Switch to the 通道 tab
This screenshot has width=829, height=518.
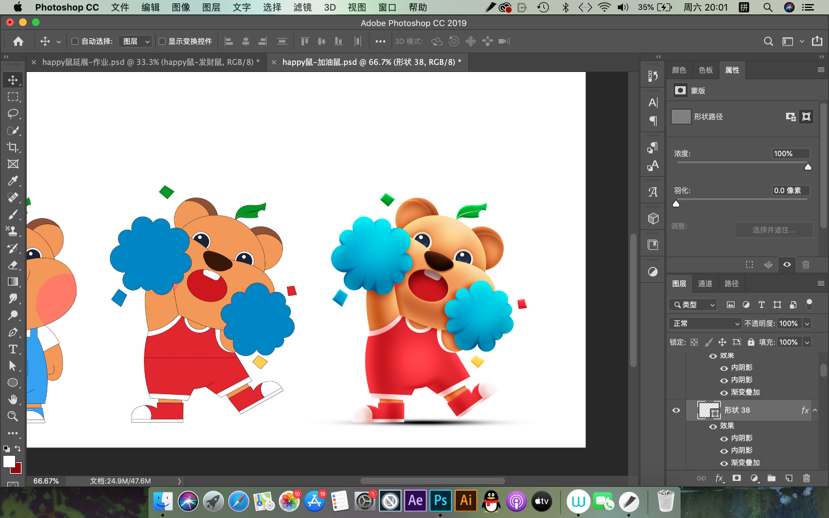click(705, 284)
